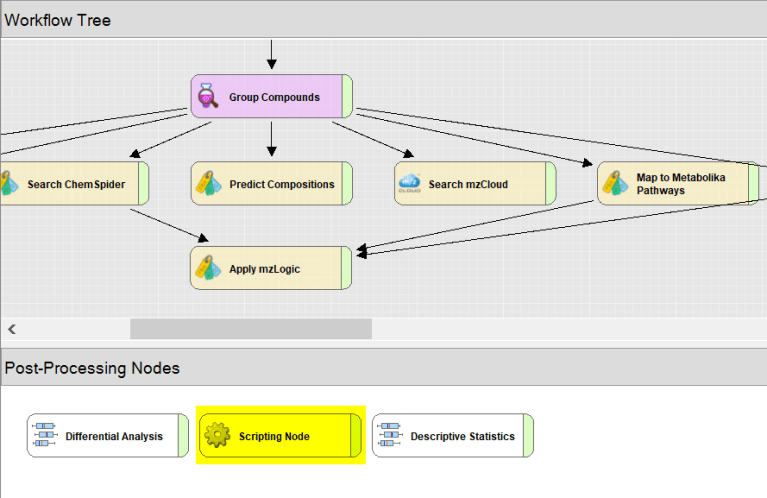
Task: Click the Descriptive Statistics box-plot icon
Action: click(390, 435)
